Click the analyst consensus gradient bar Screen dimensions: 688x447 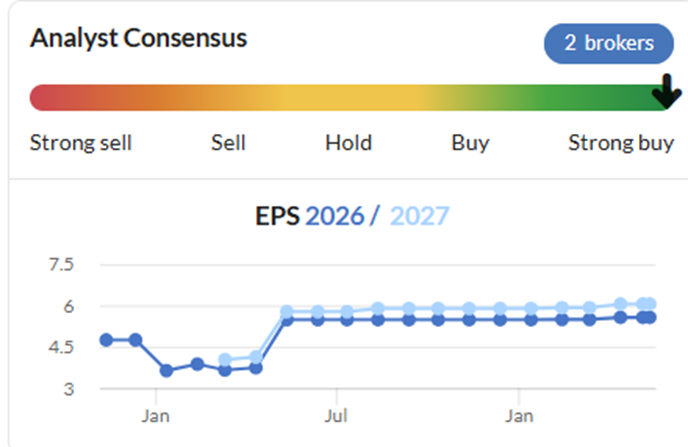[351, 97]
